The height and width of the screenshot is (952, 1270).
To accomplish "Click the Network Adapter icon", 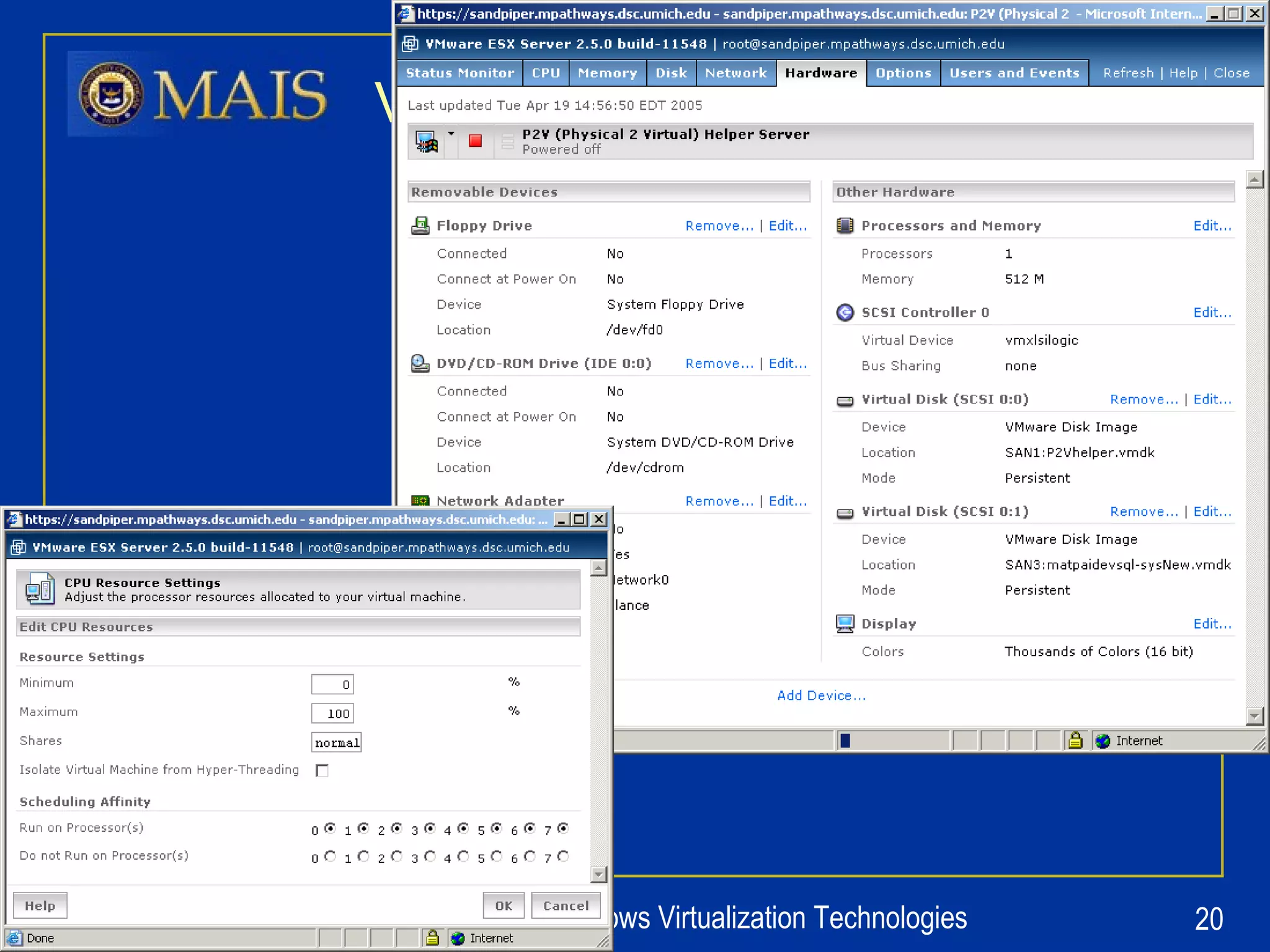I will [x=420, y=500].
